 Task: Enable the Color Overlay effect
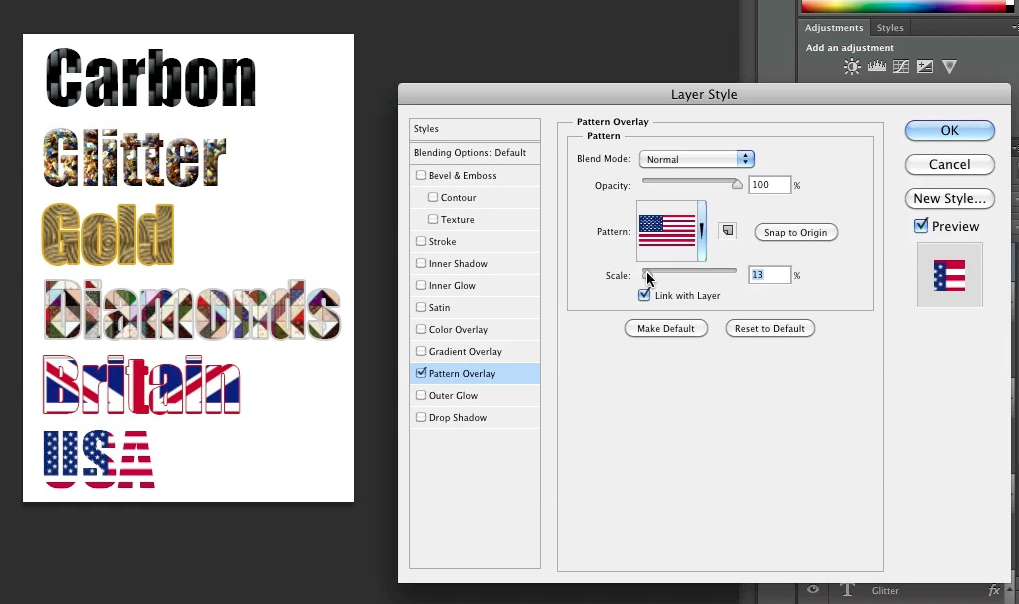pyautogui.click(x=421, y=329)
